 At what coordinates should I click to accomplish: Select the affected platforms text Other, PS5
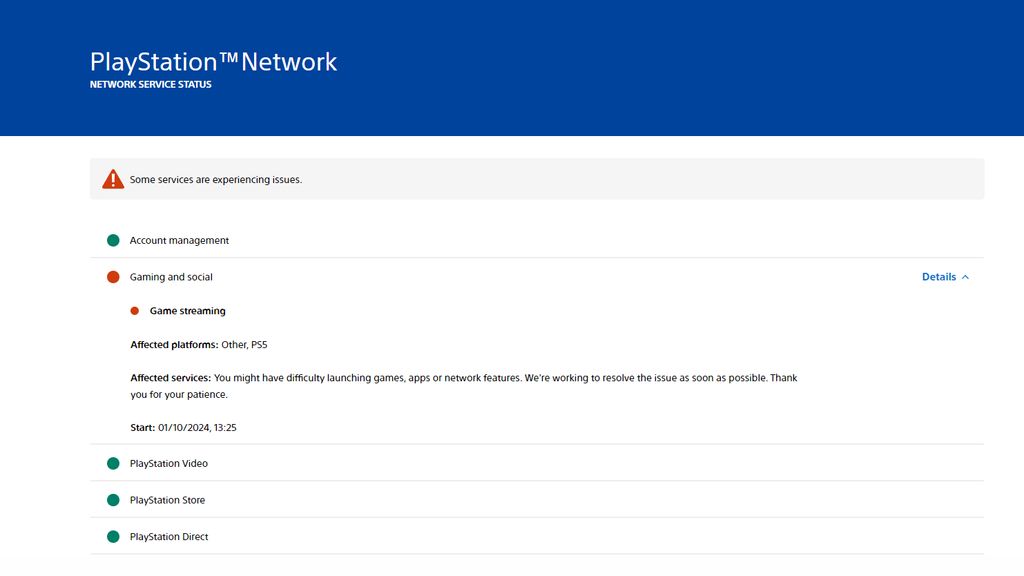tap(245, 344)
